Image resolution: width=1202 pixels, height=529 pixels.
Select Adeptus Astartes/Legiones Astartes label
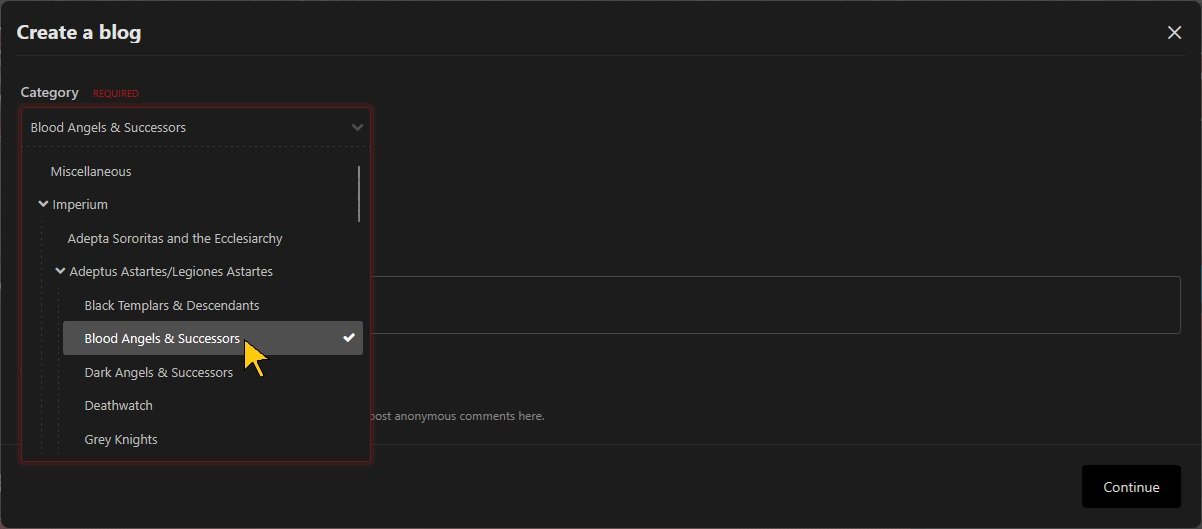(x=171, y=271)
